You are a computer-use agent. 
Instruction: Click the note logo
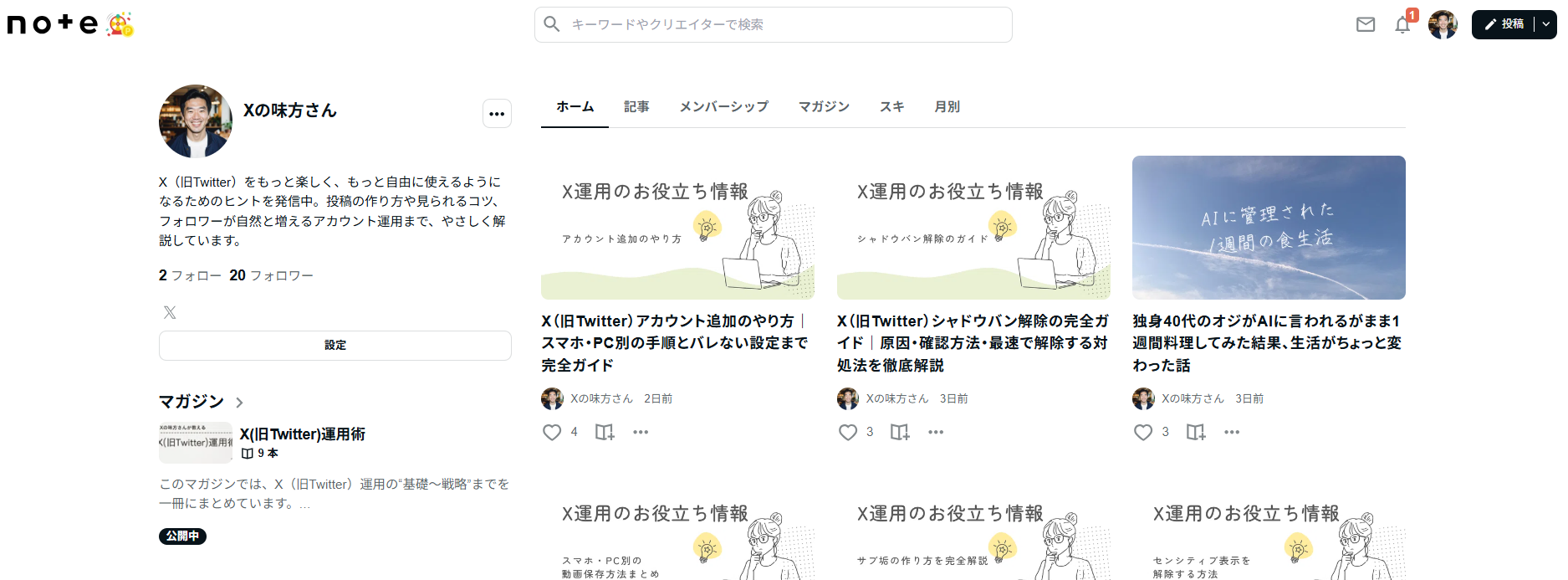point(53,24)
